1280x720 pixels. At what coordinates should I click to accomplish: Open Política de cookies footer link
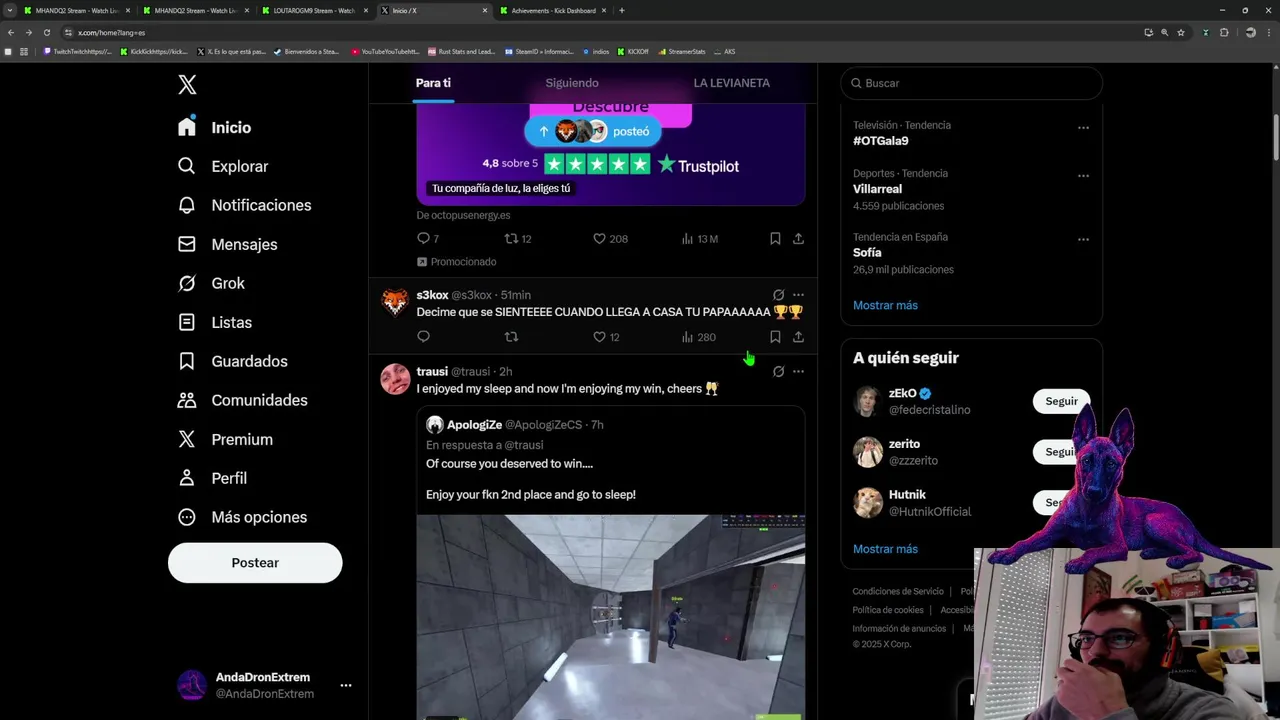(x=888, y=610)
